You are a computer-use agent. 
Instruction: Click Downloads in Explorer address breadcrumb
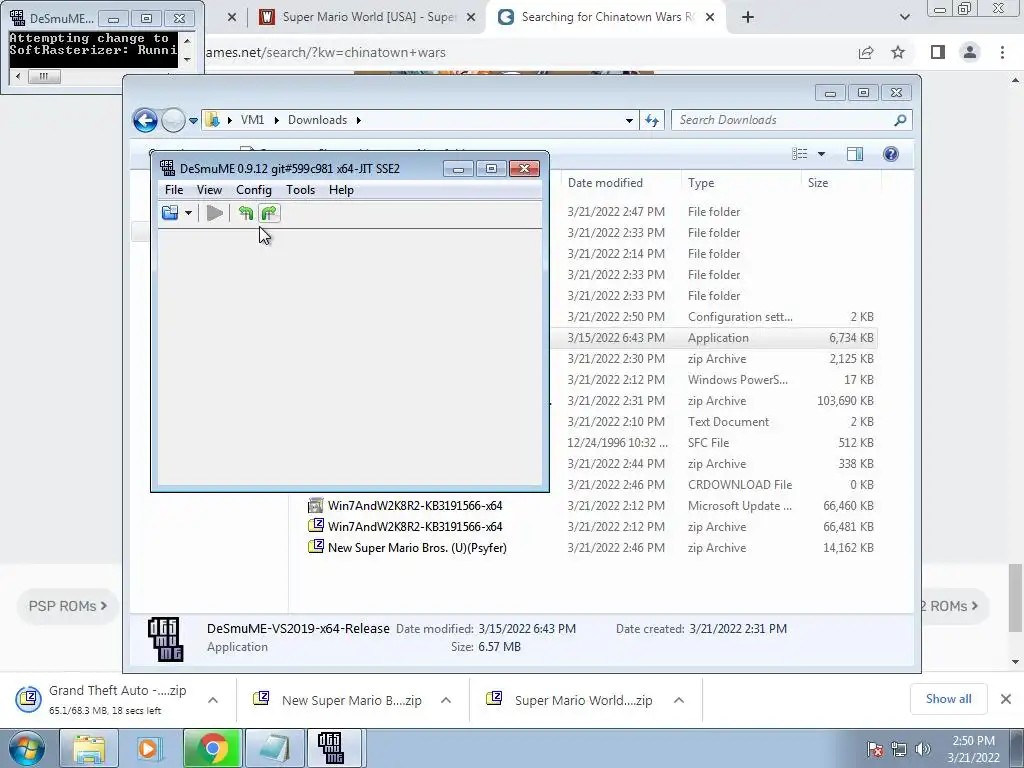tap(317, 120)
